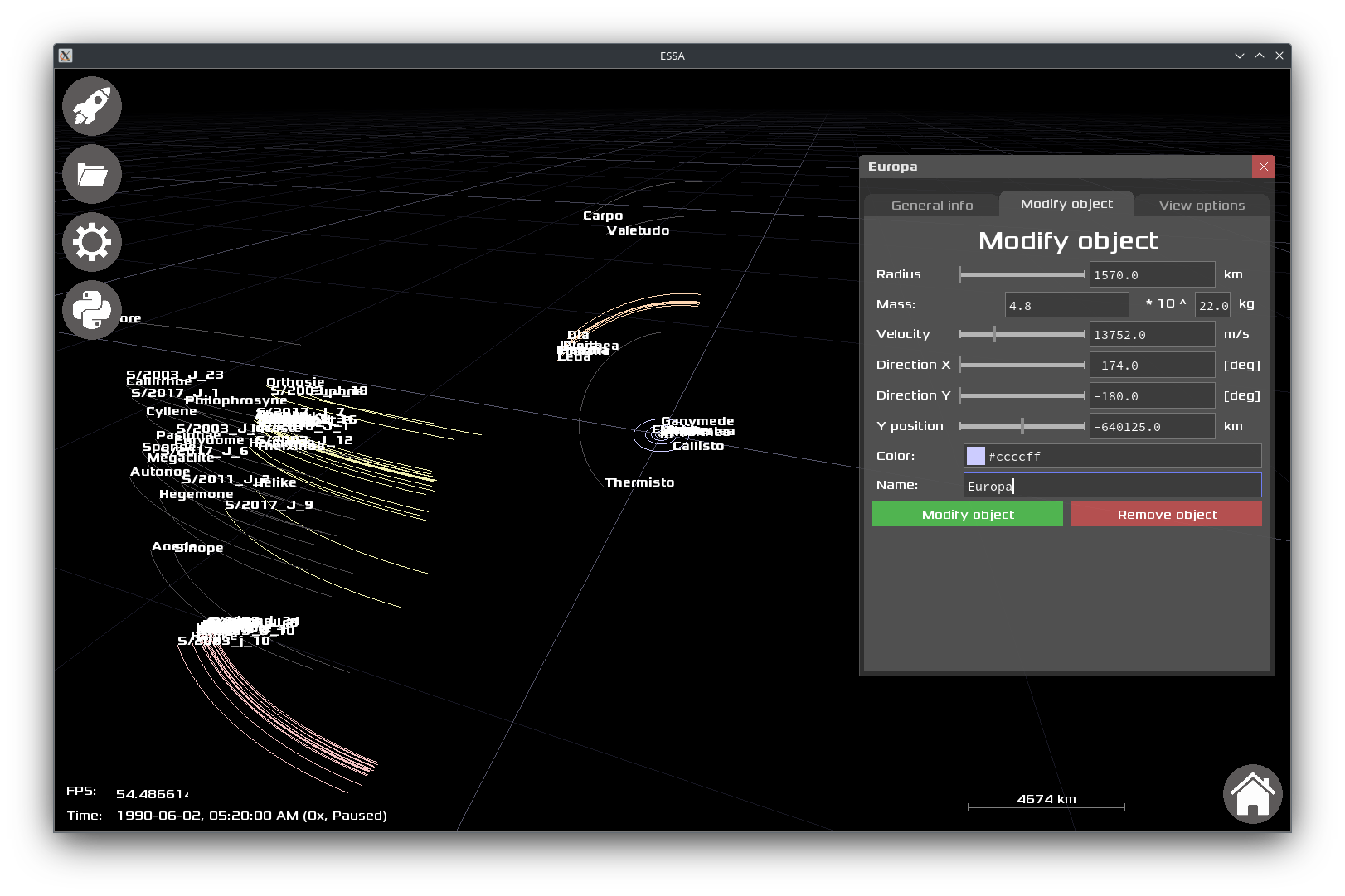
Task: Select the Ganymede moon label
Action: point(697,421)
